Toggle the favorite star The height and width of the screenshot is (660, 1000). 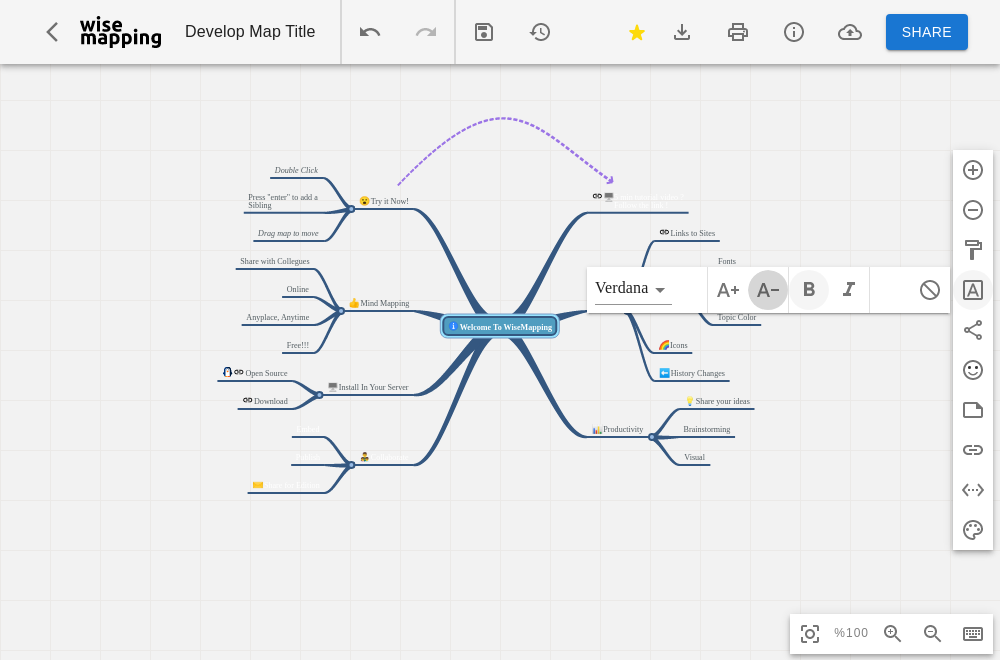click(x=636, y=32)
